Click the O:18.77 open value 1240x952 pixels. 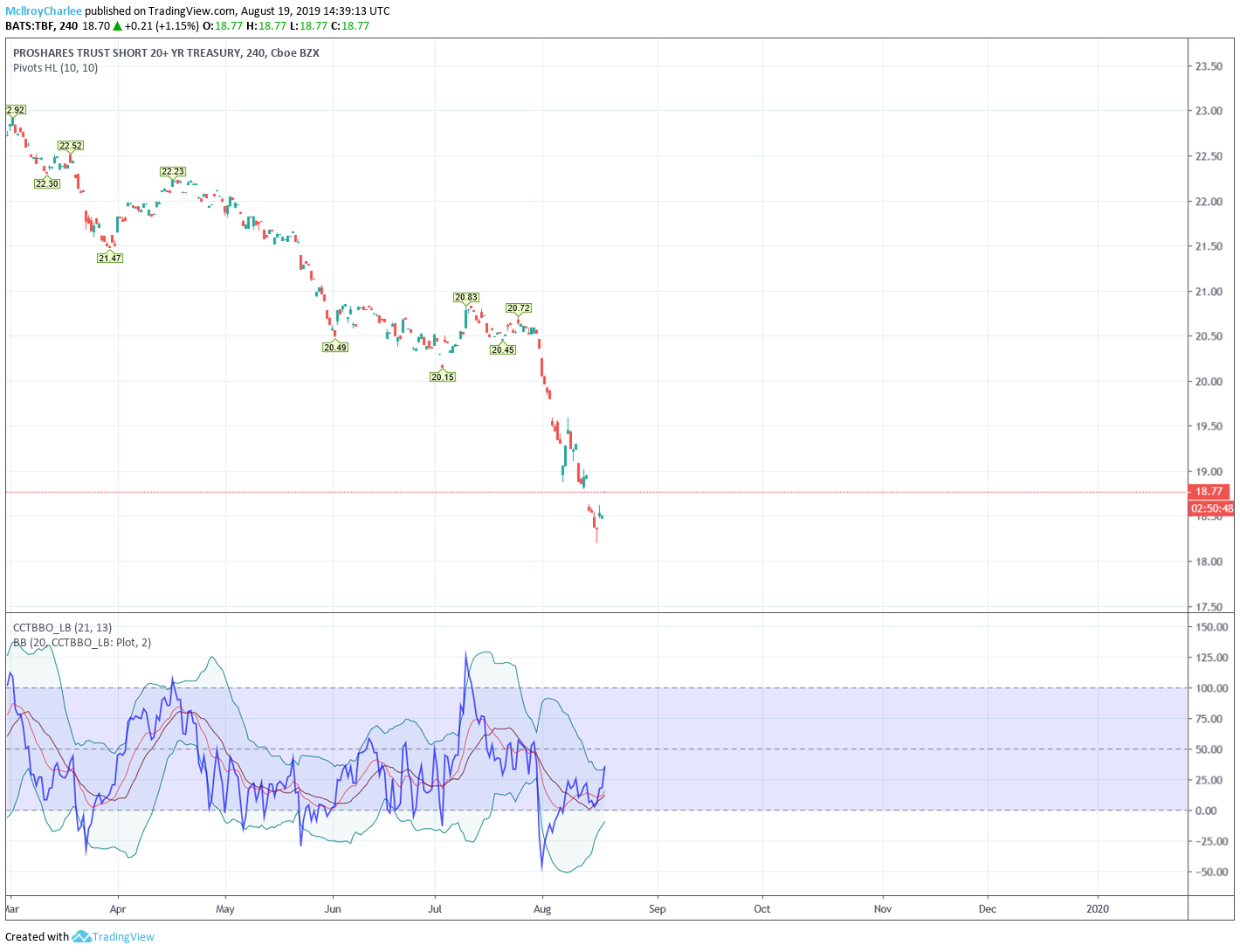pyautogui.click(x=223, y=25)
